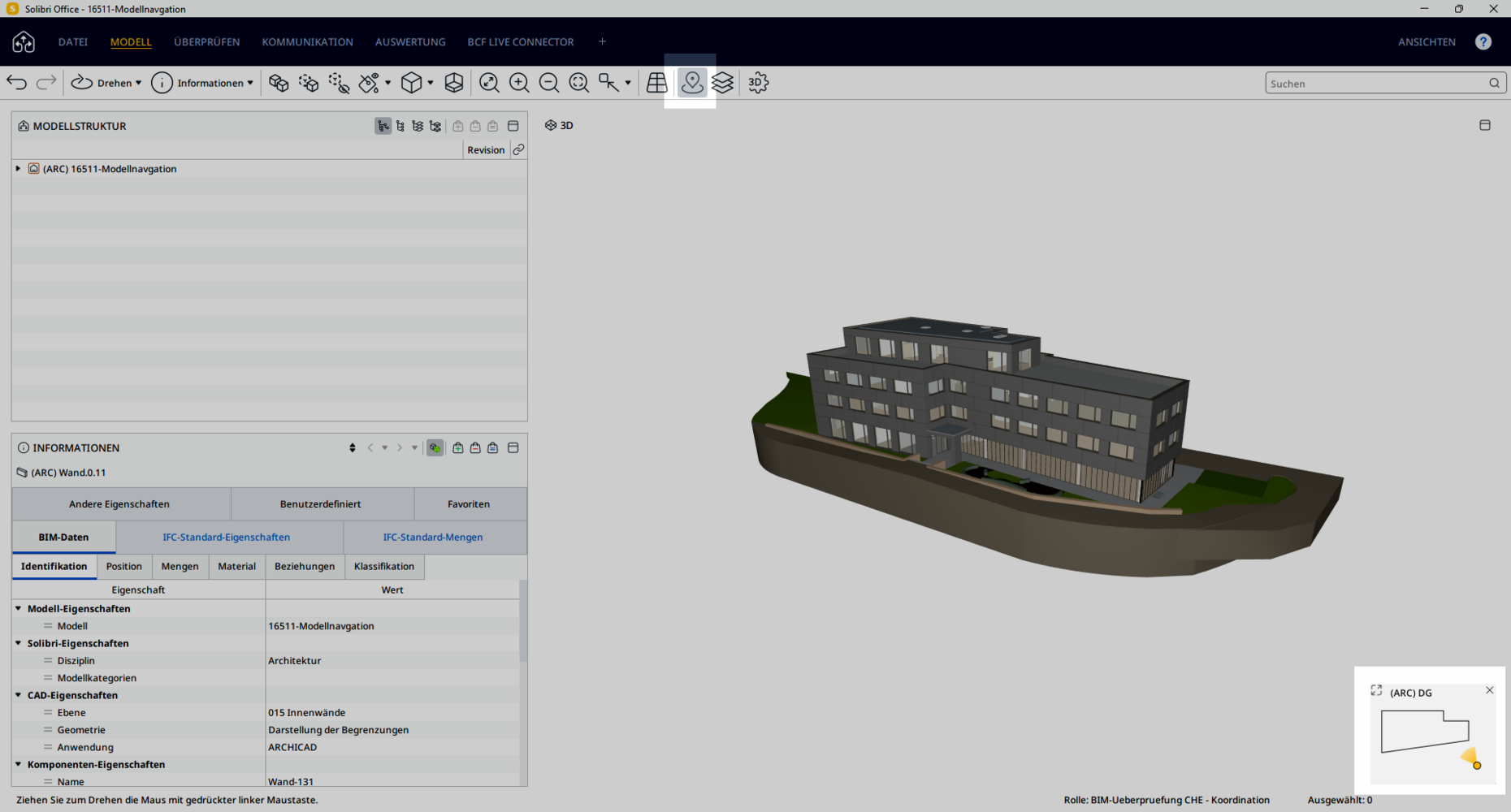Toggle the green selection-follow icon in Informationen
Viewport: 1511px width, 812px height.
435,448
